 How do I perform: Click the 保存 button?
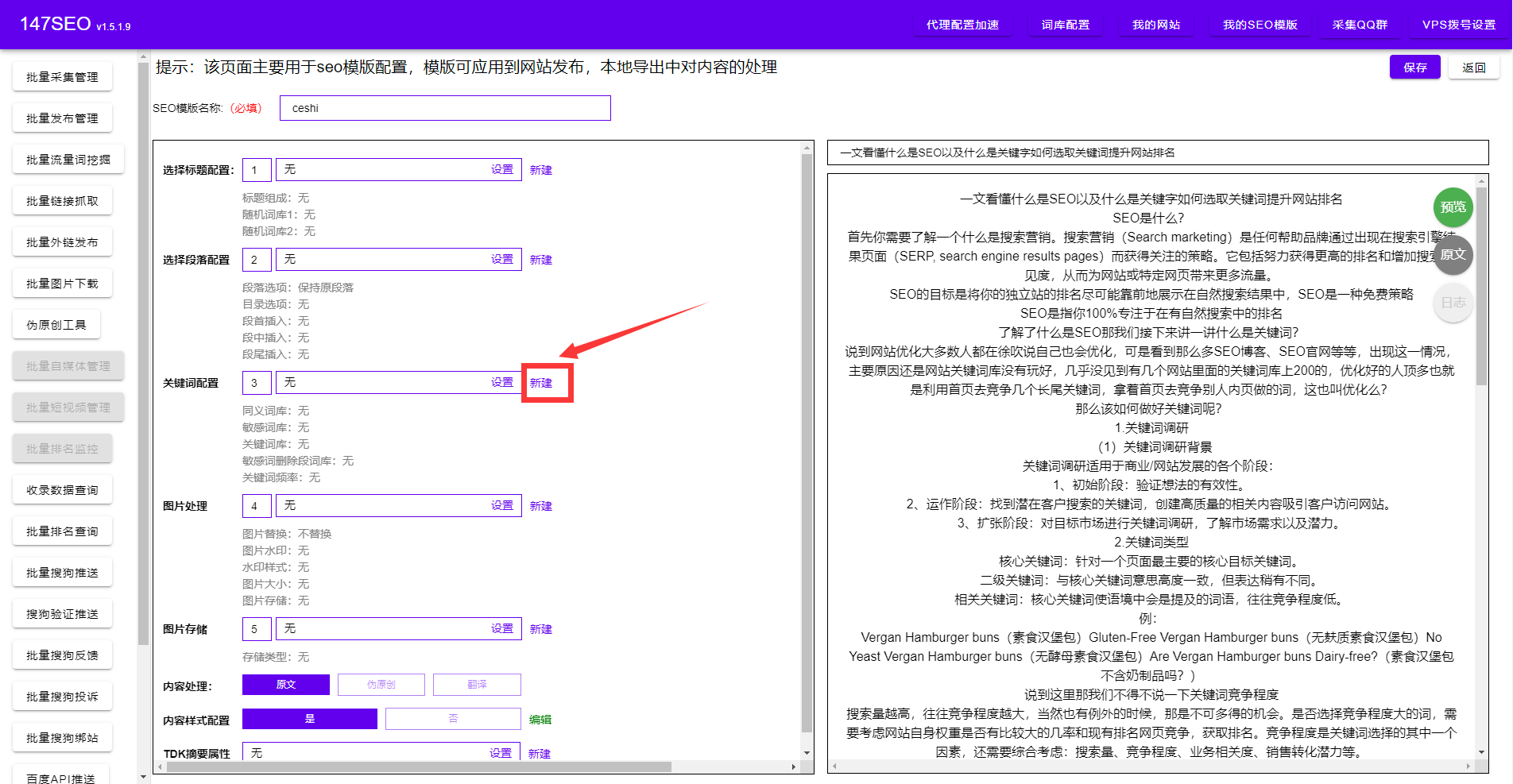[1415, 68]
